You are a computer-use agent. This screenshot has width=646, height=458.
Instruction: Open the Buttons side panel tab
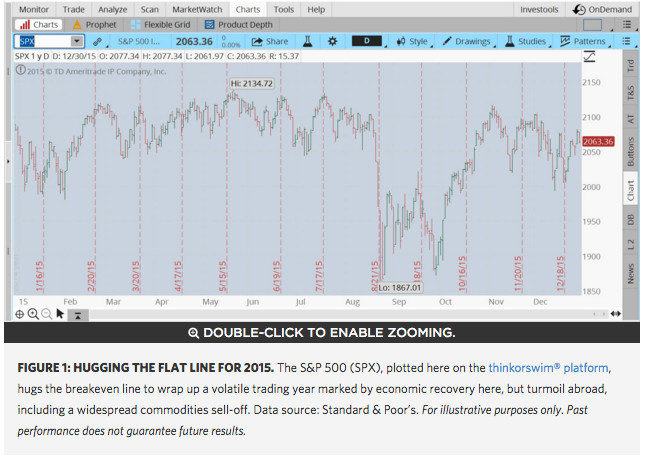point(630,152)
